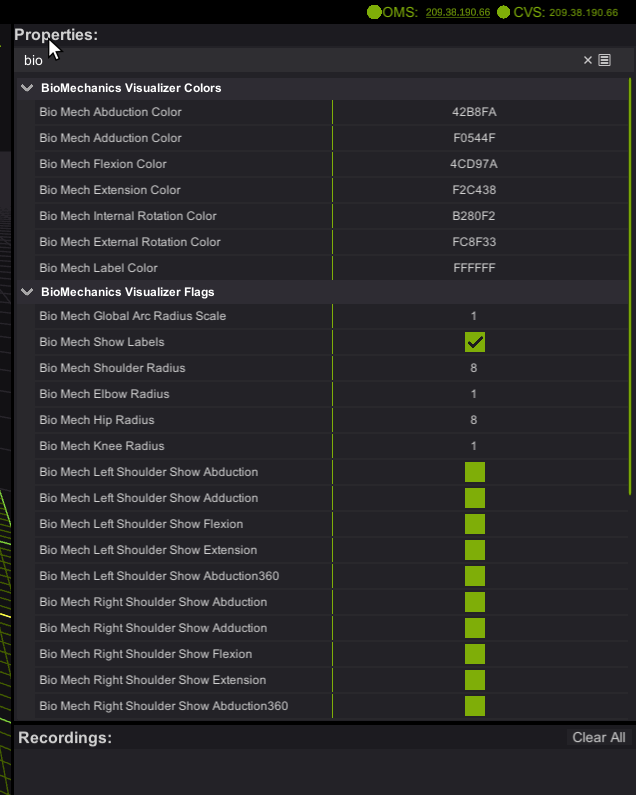The width and height of the screenshot is (636, 795).
Task: Toggle Left Shoulder Show Abduction checkbox
Action: 474,472
